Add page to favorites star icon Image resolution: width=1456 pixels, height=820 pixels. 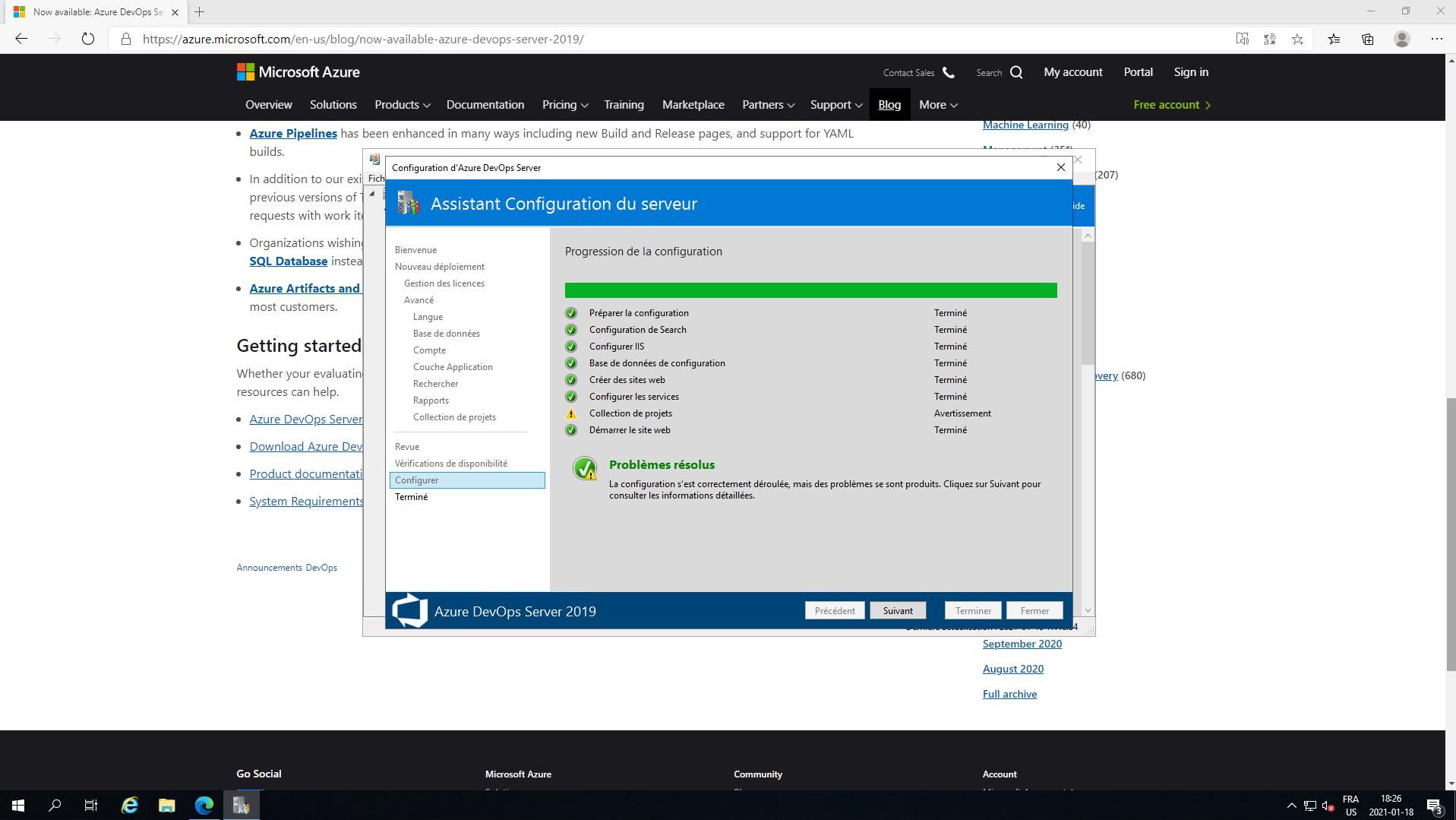[x=1297, y=39]
